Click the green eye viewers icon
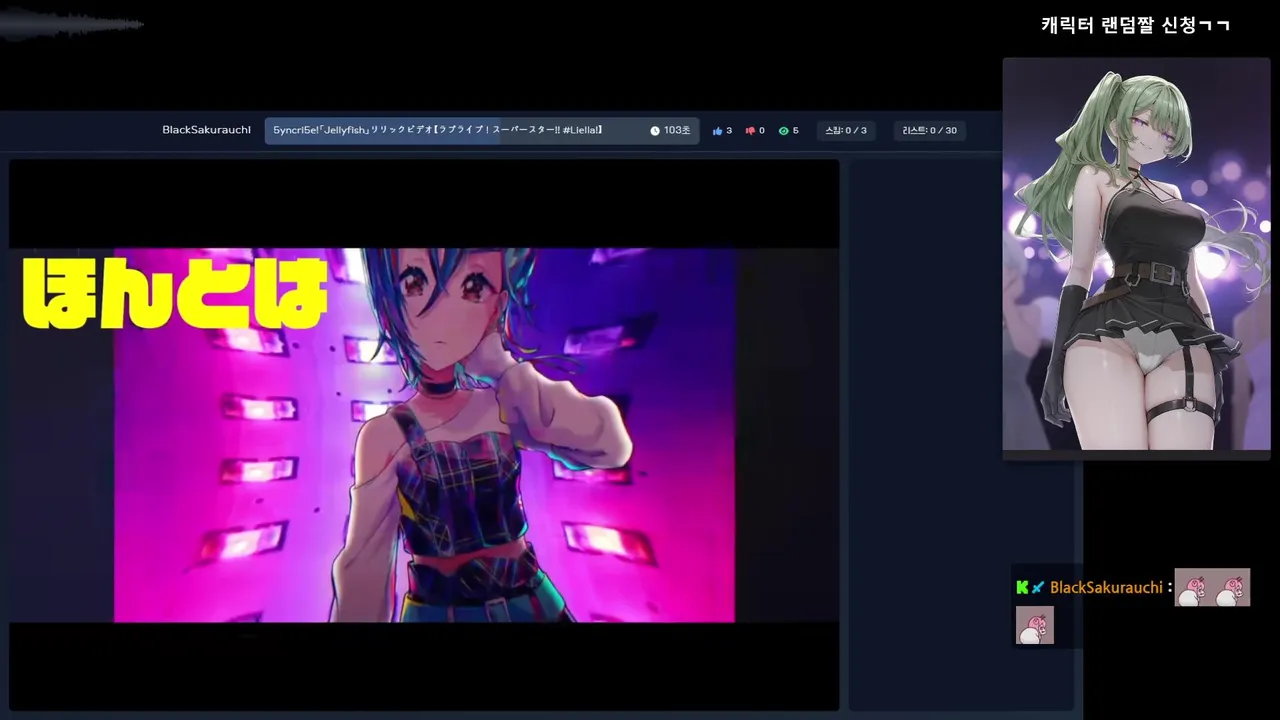The height and width of the screenshot is (720, 1280). (x=784, y=131)
